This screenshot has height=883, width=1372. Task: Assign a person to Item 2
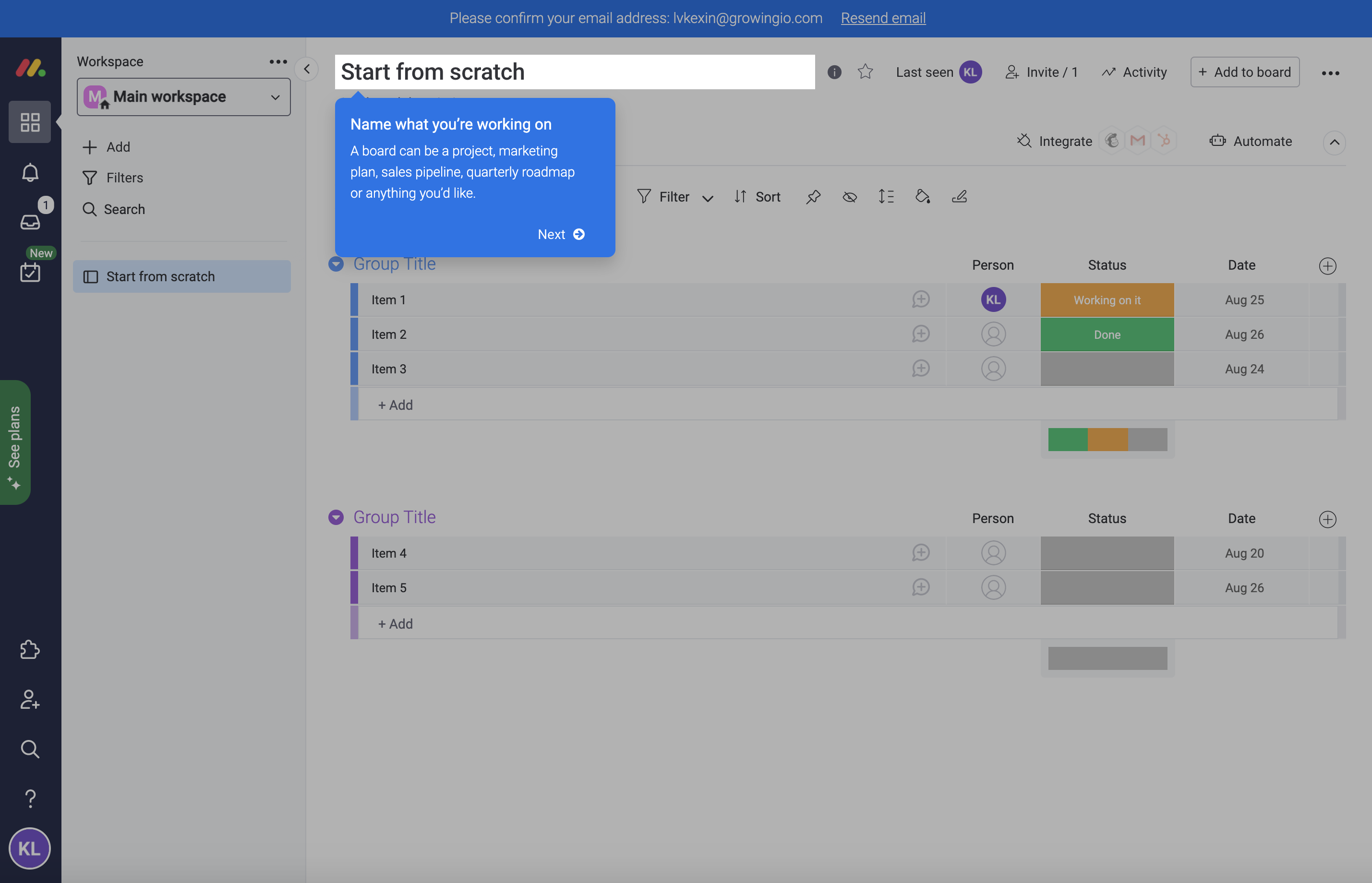coord(993,334)
